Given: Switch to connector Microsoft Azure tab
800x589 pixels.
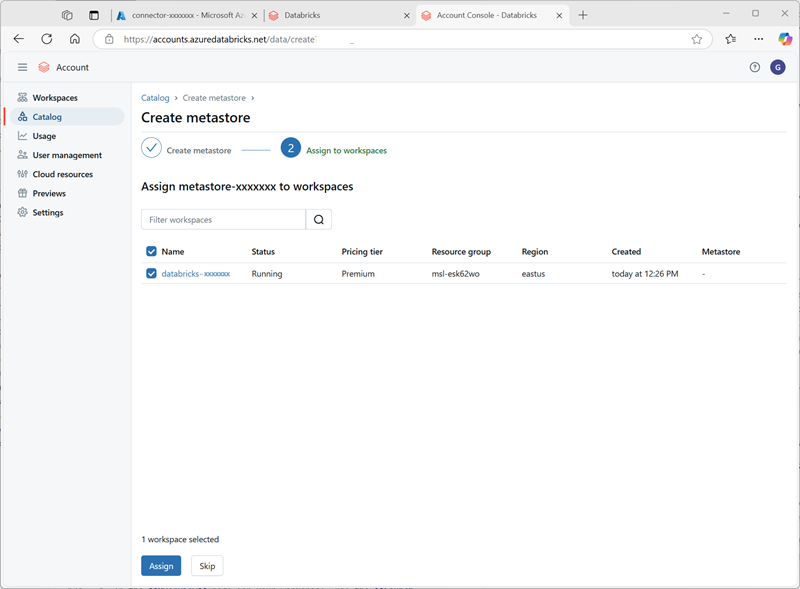Looking at the screenshot, I should click(186, 15).
